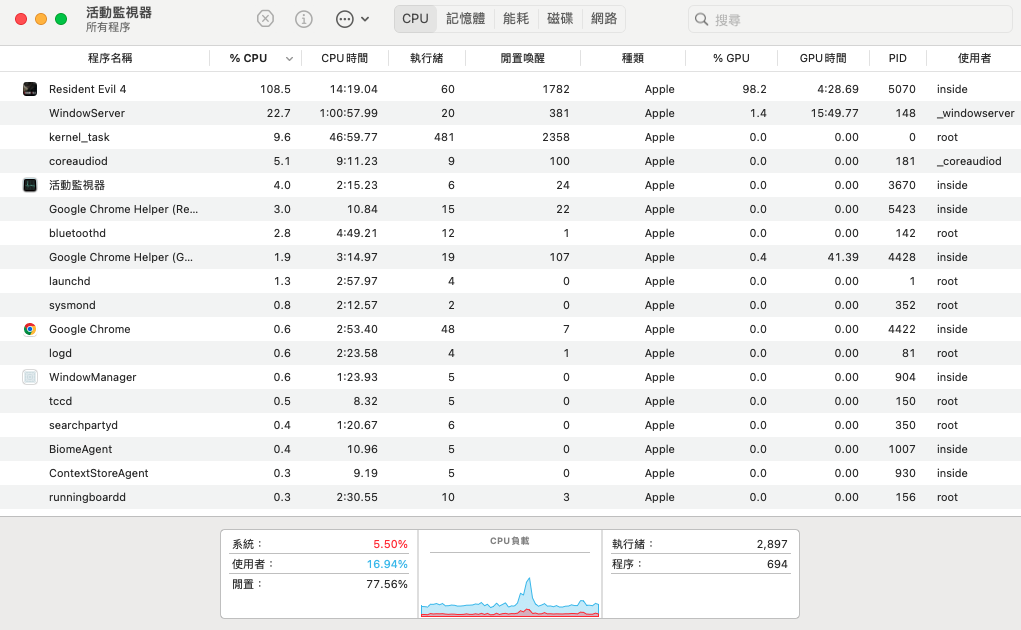This screenshot has height=630, width=1021.
Task: Click the 使用者 16.94% readout
Action: pos(320,564)
